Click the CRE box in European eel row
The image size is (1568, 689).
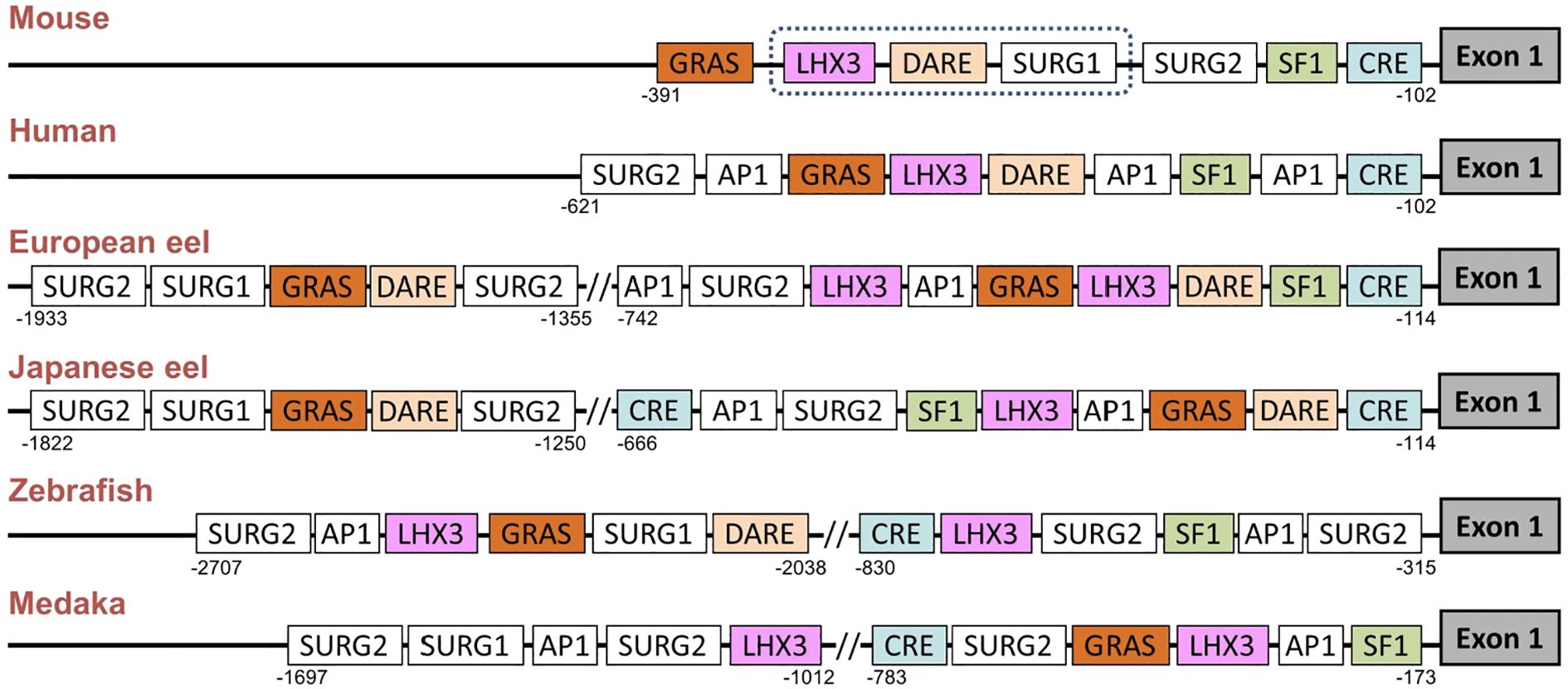tap(1383, 287)
